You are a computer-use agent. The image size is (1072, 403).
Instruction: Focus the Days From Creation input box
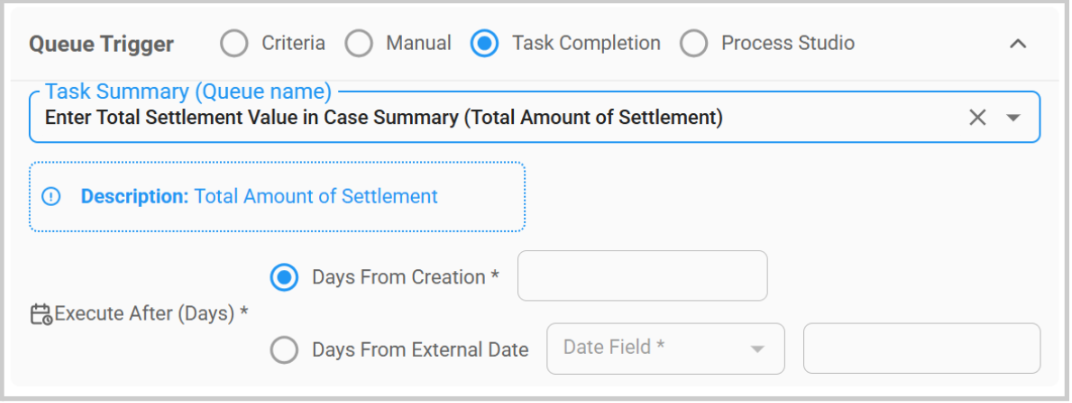tap(641, 276)
